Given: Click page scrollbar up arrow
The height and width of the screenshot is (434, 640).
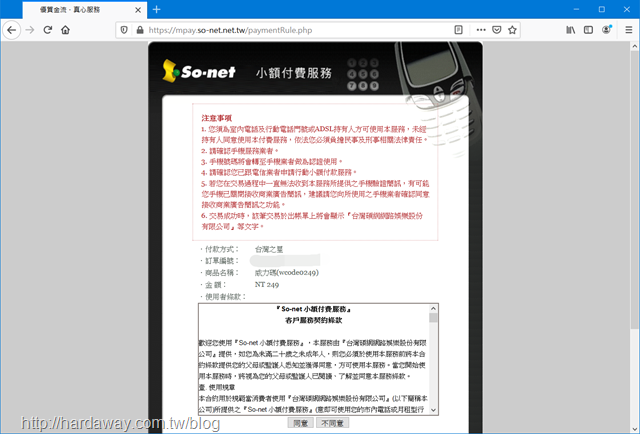Looking at the screenshot, I should [635, 46].
